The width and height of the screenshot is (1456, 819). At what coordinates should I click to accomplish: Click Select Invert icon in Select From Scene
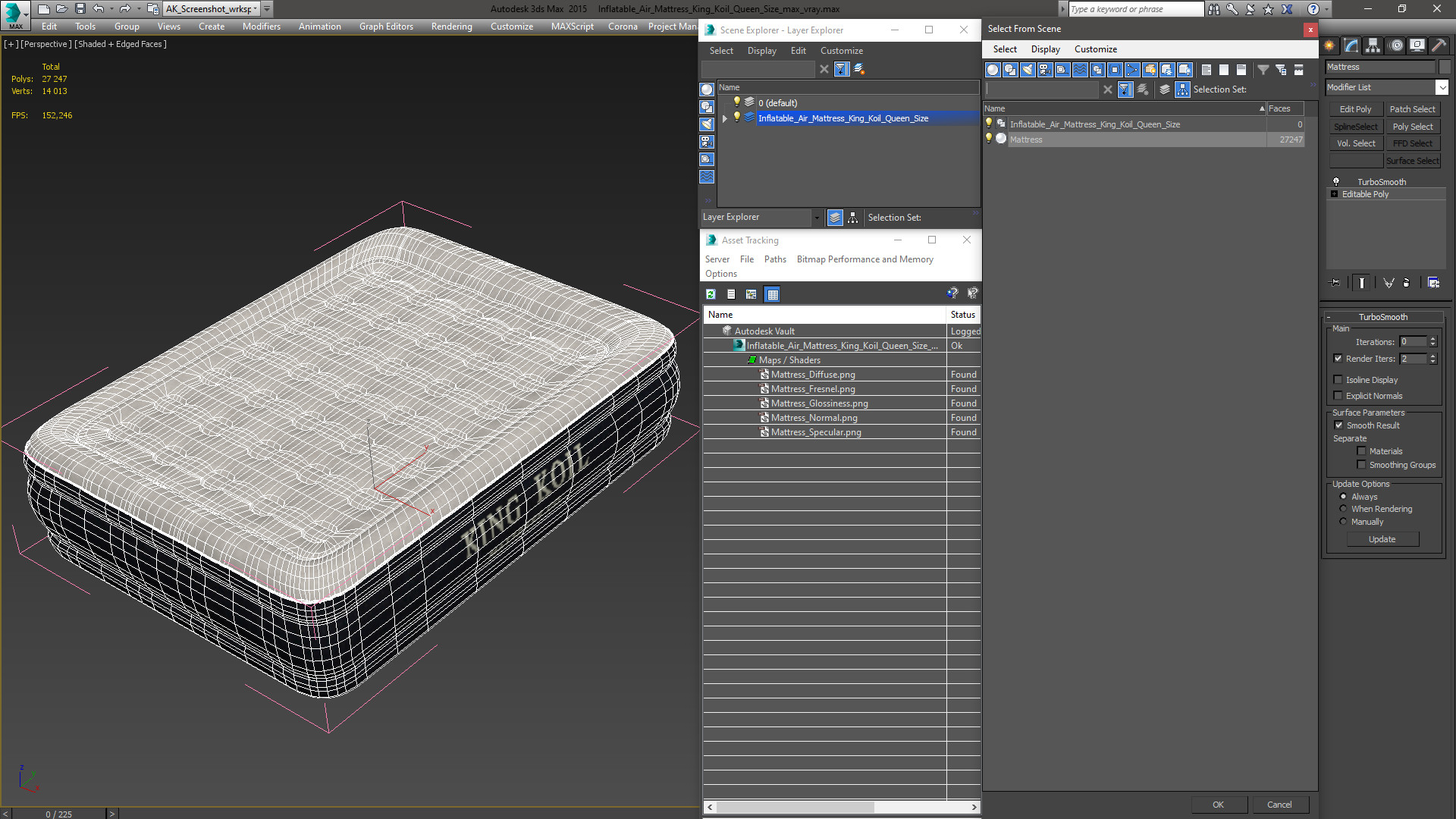[x=1241, y=70]
